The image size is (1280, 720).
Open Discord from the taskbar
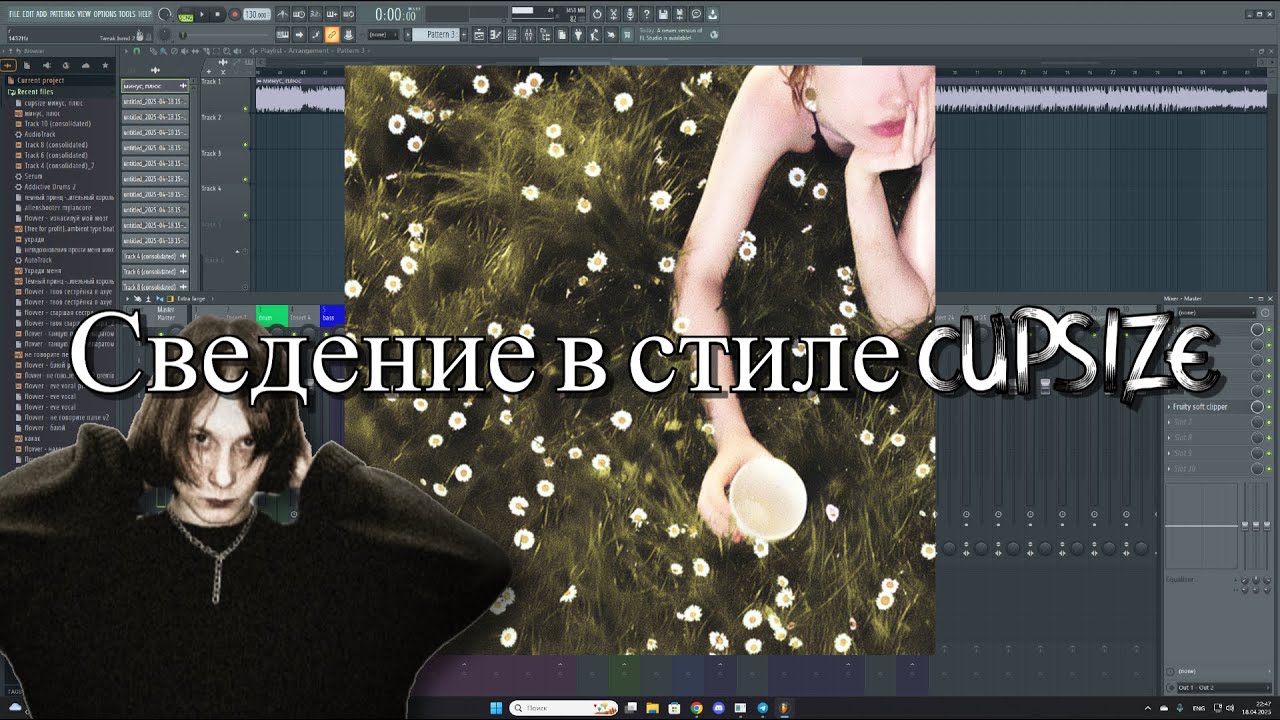718,708
